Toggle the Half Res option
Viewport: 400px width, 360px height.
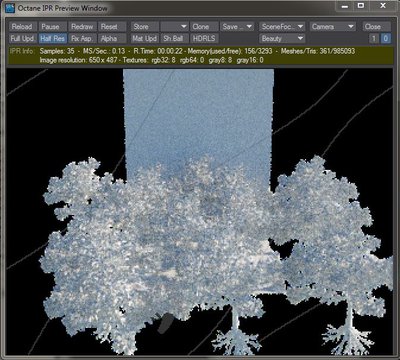point(53,38)
